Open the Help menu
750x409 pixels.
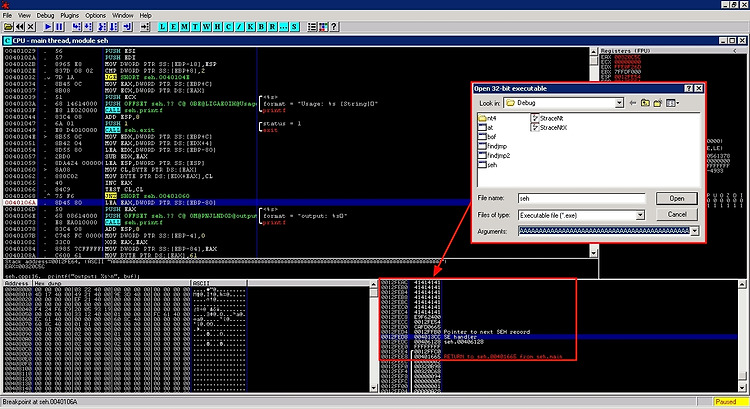click(145, 15)
